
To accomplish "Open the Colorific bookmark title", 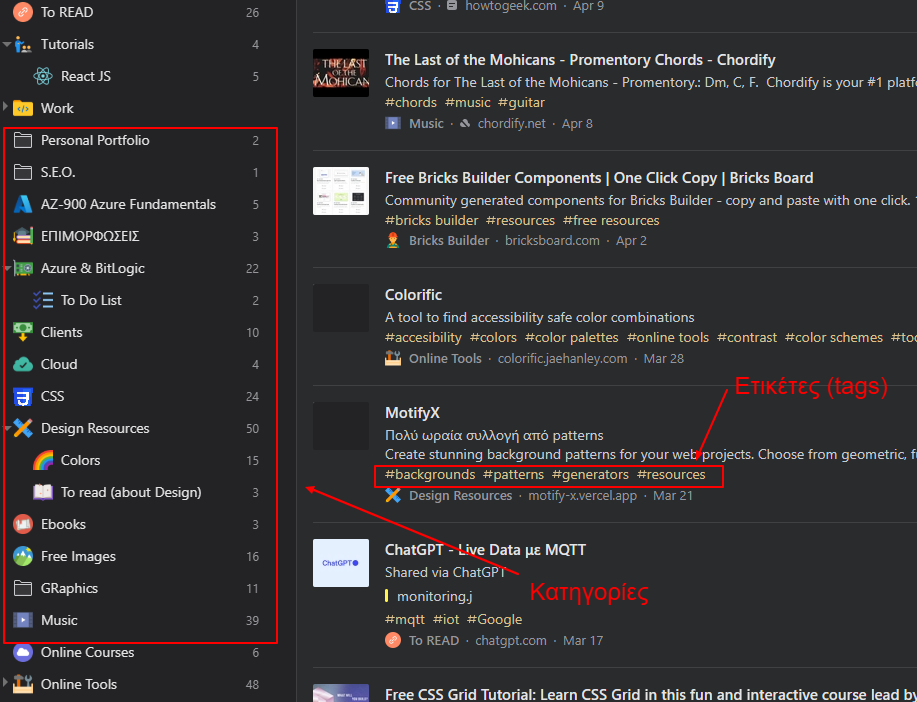I will click(413, 295).
